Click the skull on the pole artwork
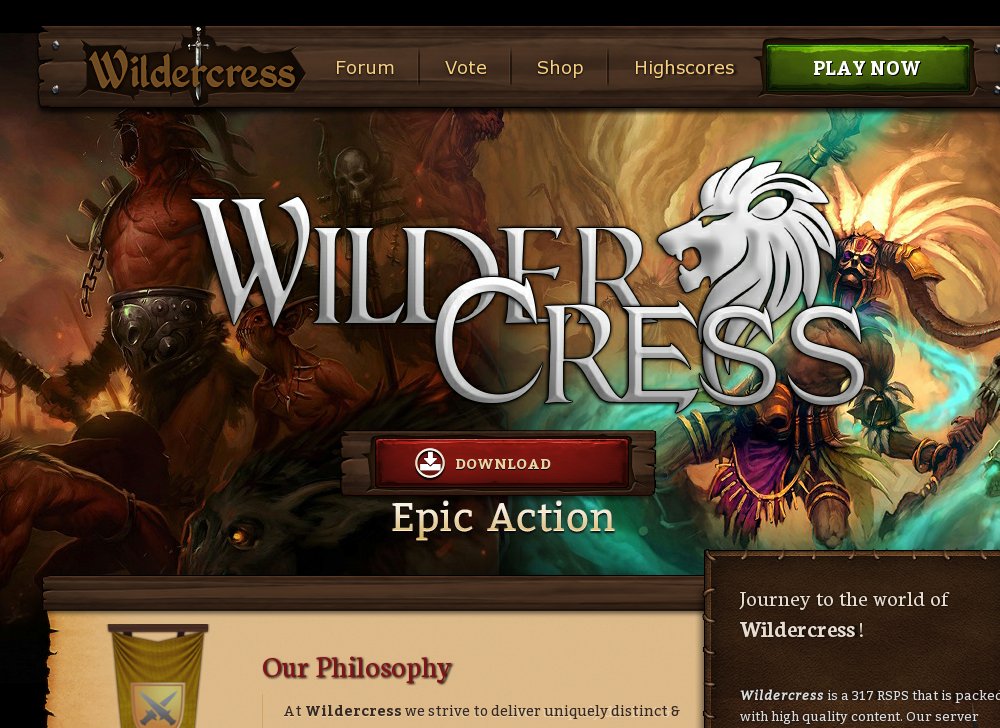The image size is (1000, 728). [354, 177]
